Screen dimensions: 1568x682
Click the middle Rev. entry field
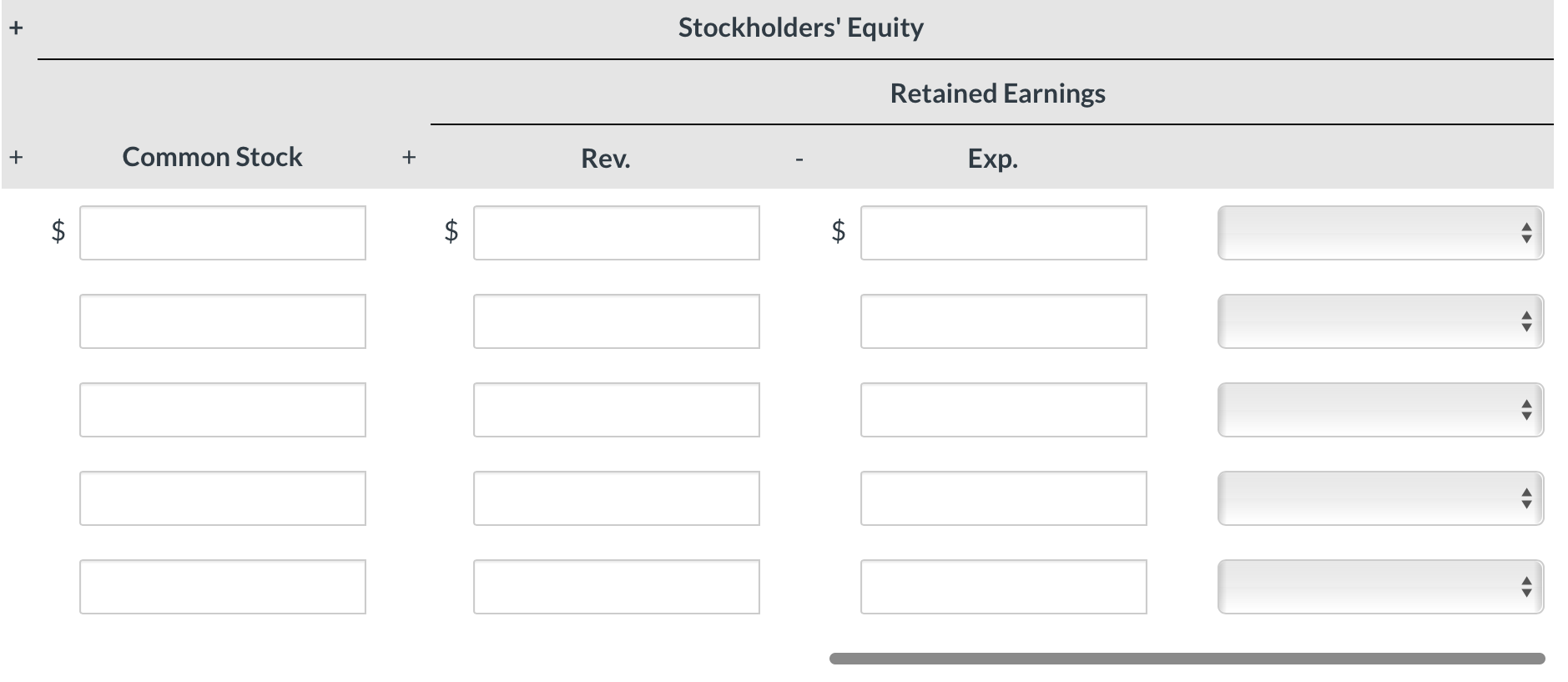616,410
